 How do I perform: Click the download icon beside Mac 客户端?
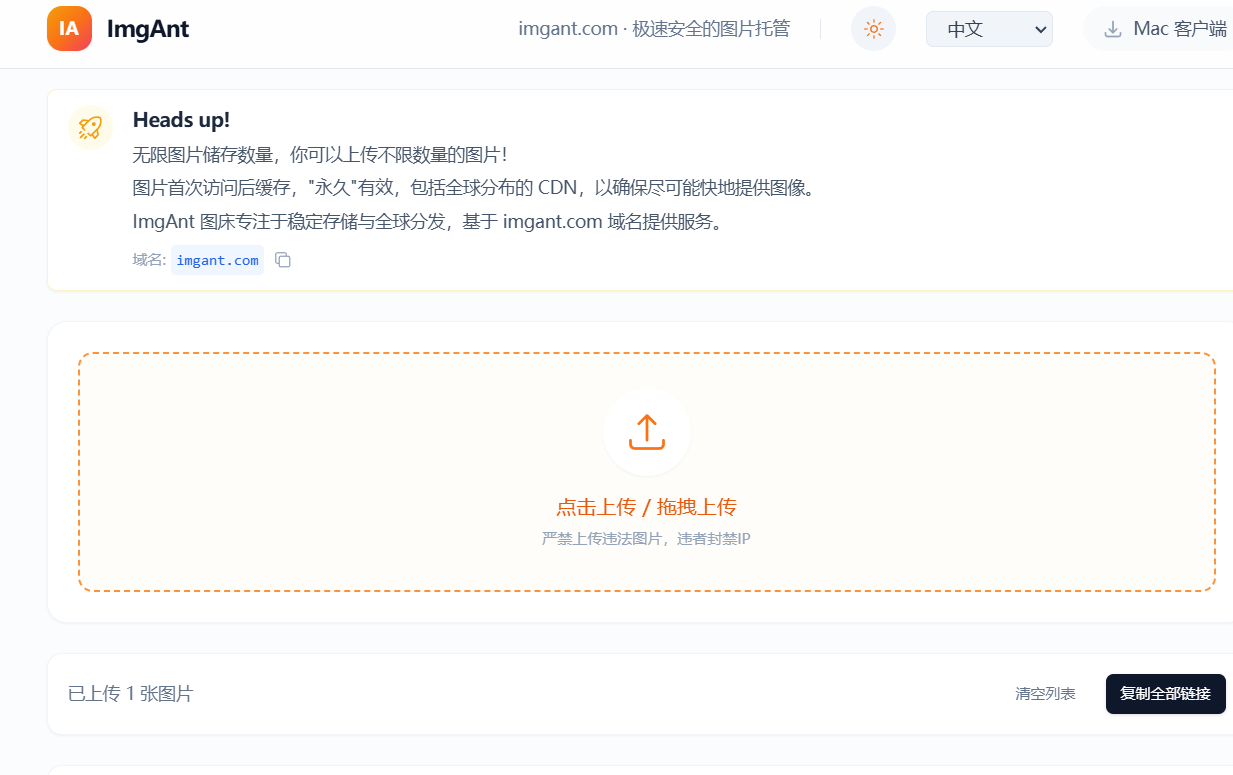click(1112, 30)
